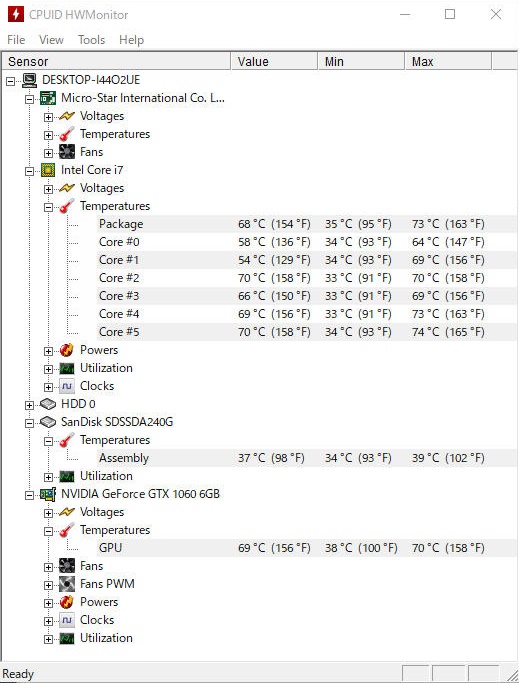This screenshot has height=683, width=519.
Task: Click the Value column header
Action: (274, 61)
